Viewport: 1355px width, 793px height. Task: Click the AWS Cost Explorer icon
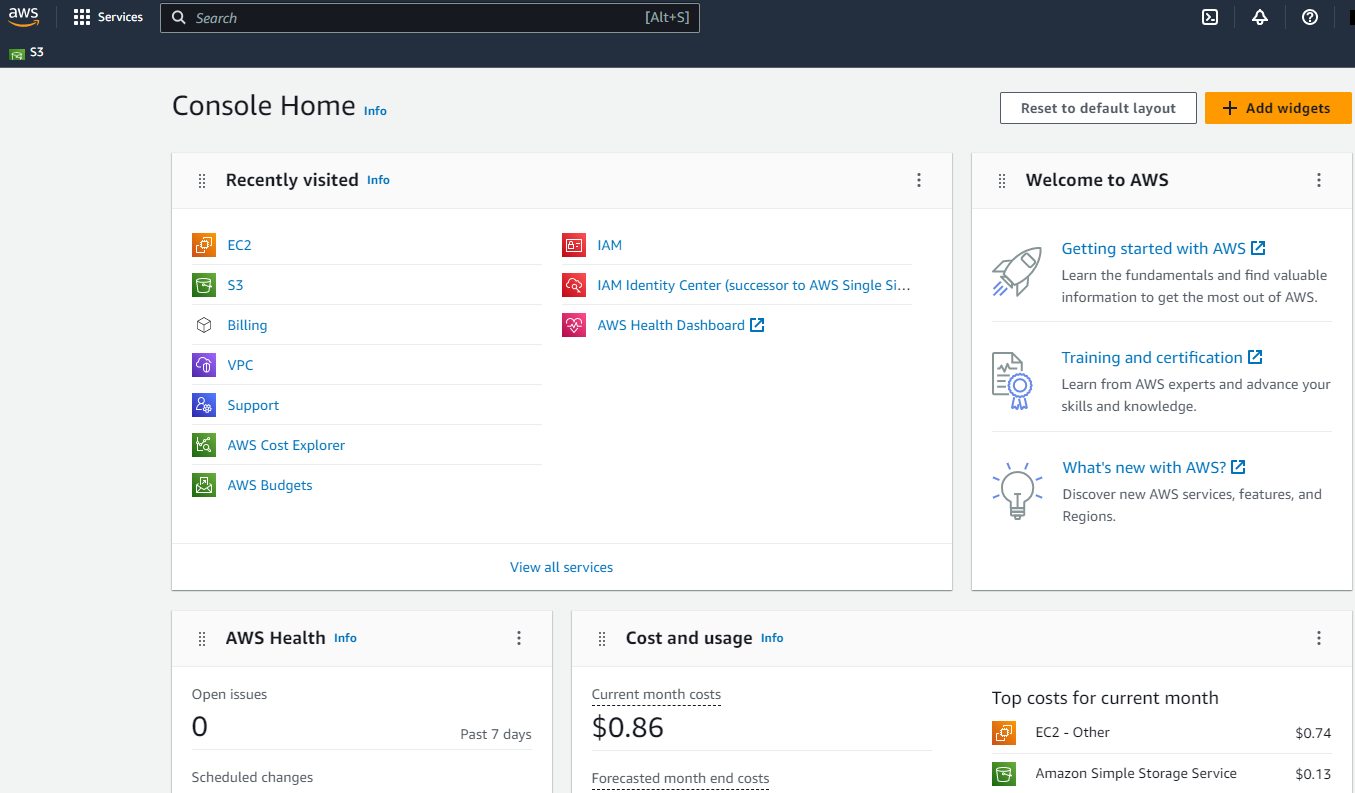204,445
